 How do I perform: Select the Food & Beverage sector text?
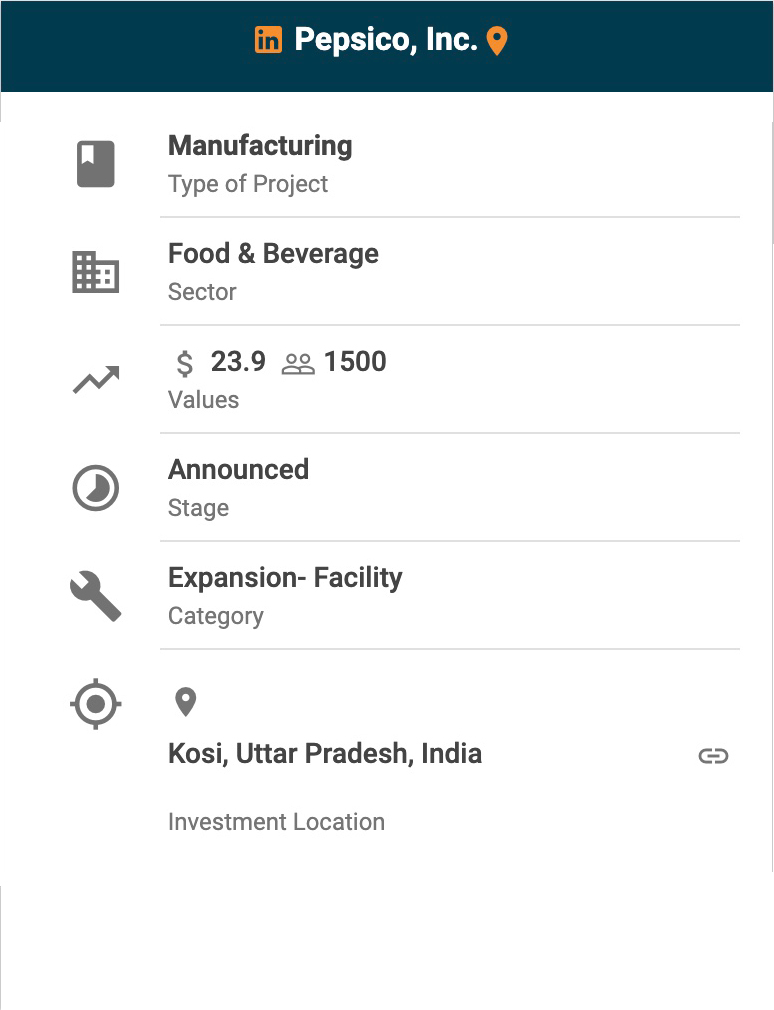pyautogui.click(x=273, y=254)
